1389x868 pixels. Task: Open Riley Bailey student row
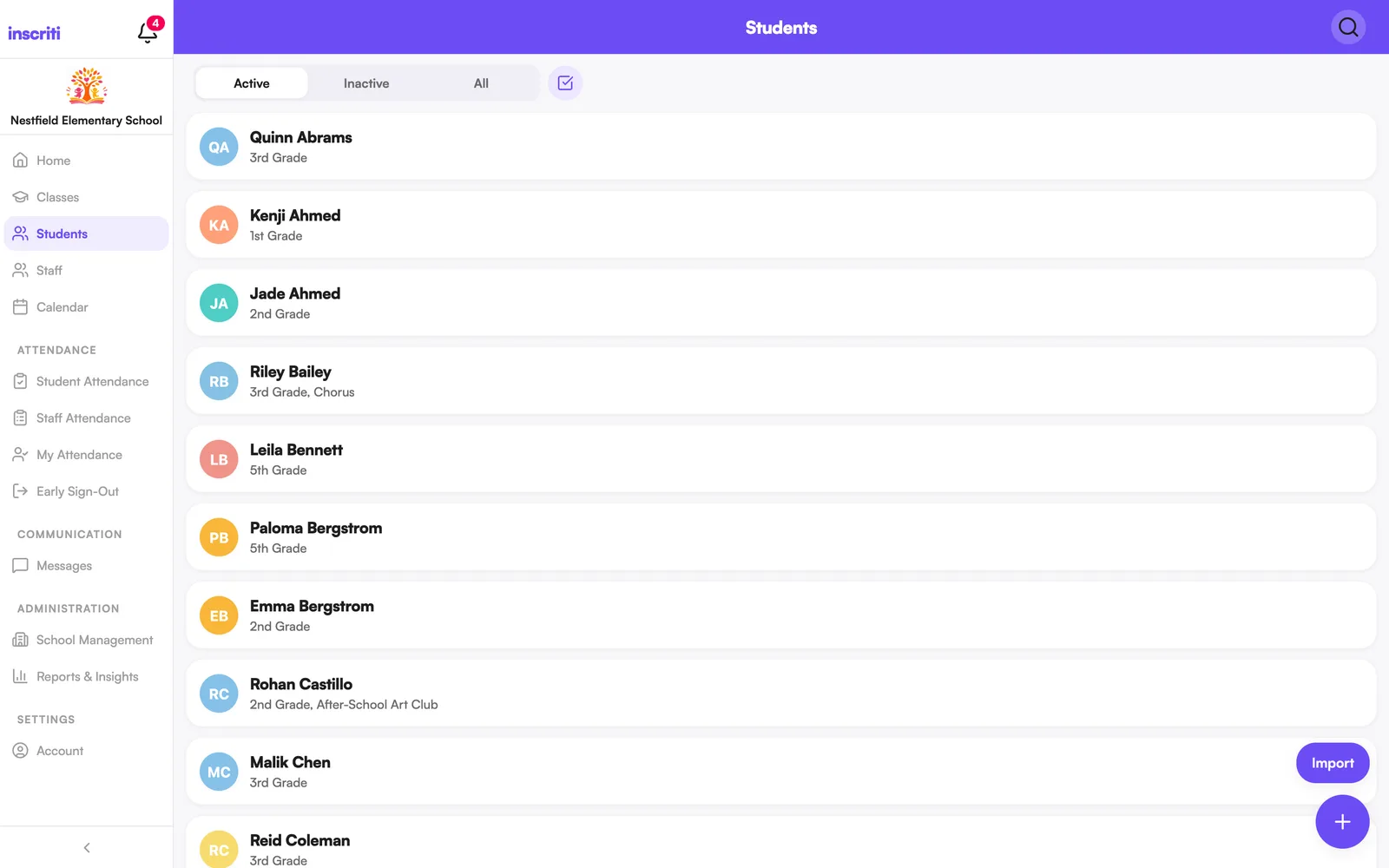(781, 381)
